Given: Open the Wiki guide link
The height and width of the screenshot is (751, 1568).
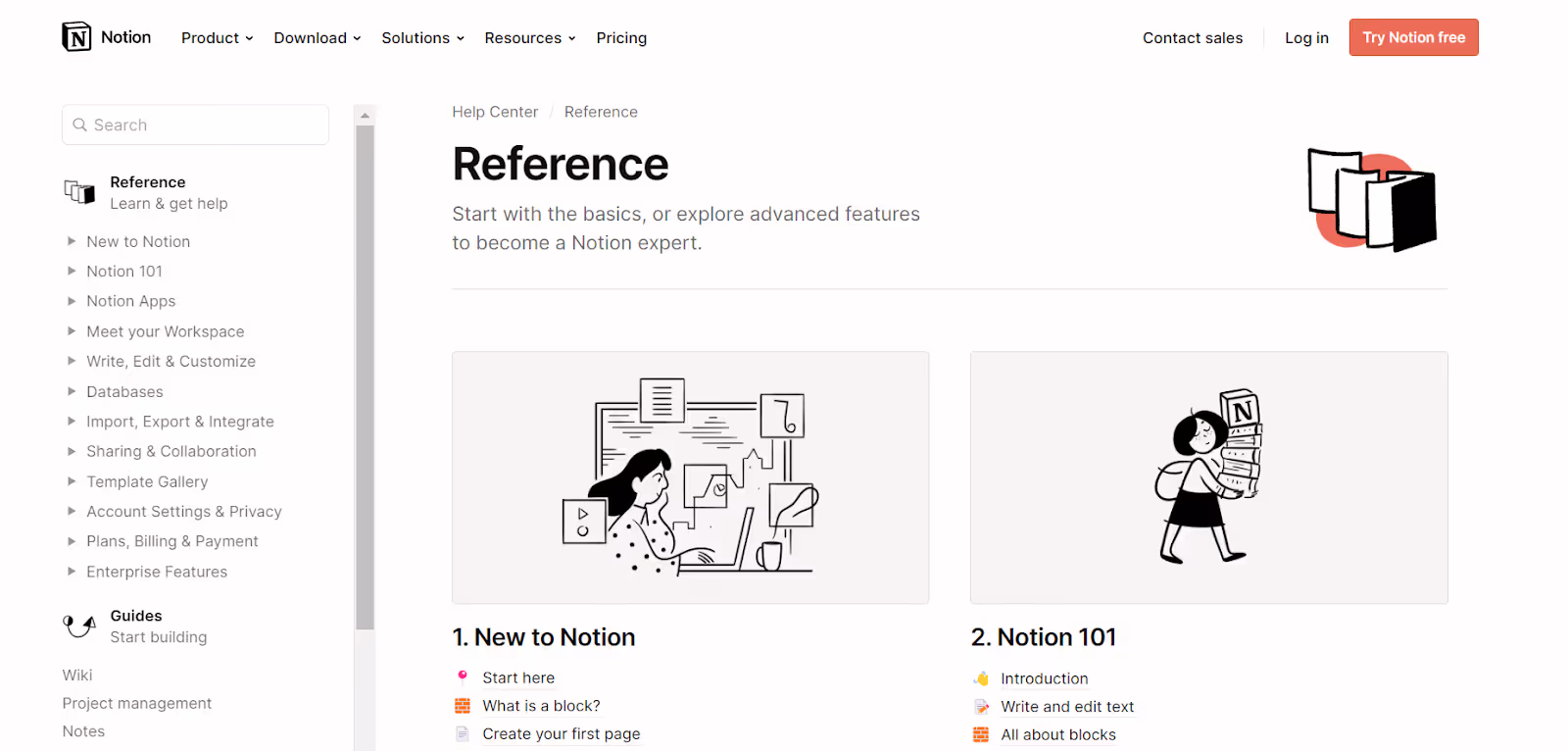Looking at the screenshot, I should [x=77, y=675].
